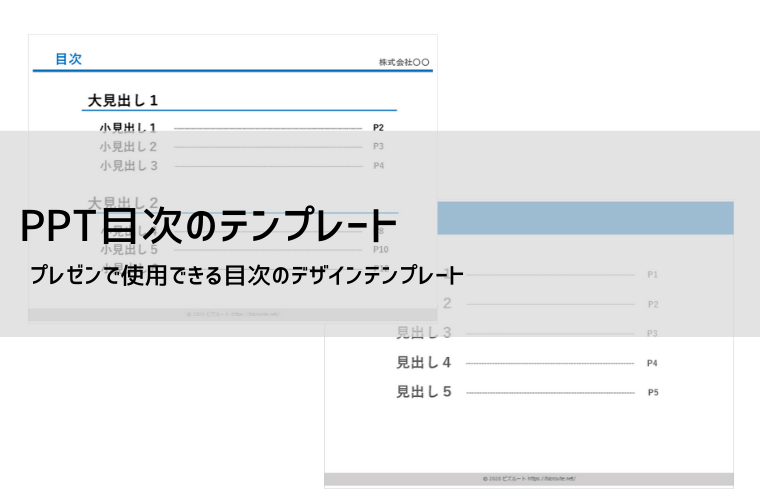Click the 小見出し３ row

(x=242, y=166)
